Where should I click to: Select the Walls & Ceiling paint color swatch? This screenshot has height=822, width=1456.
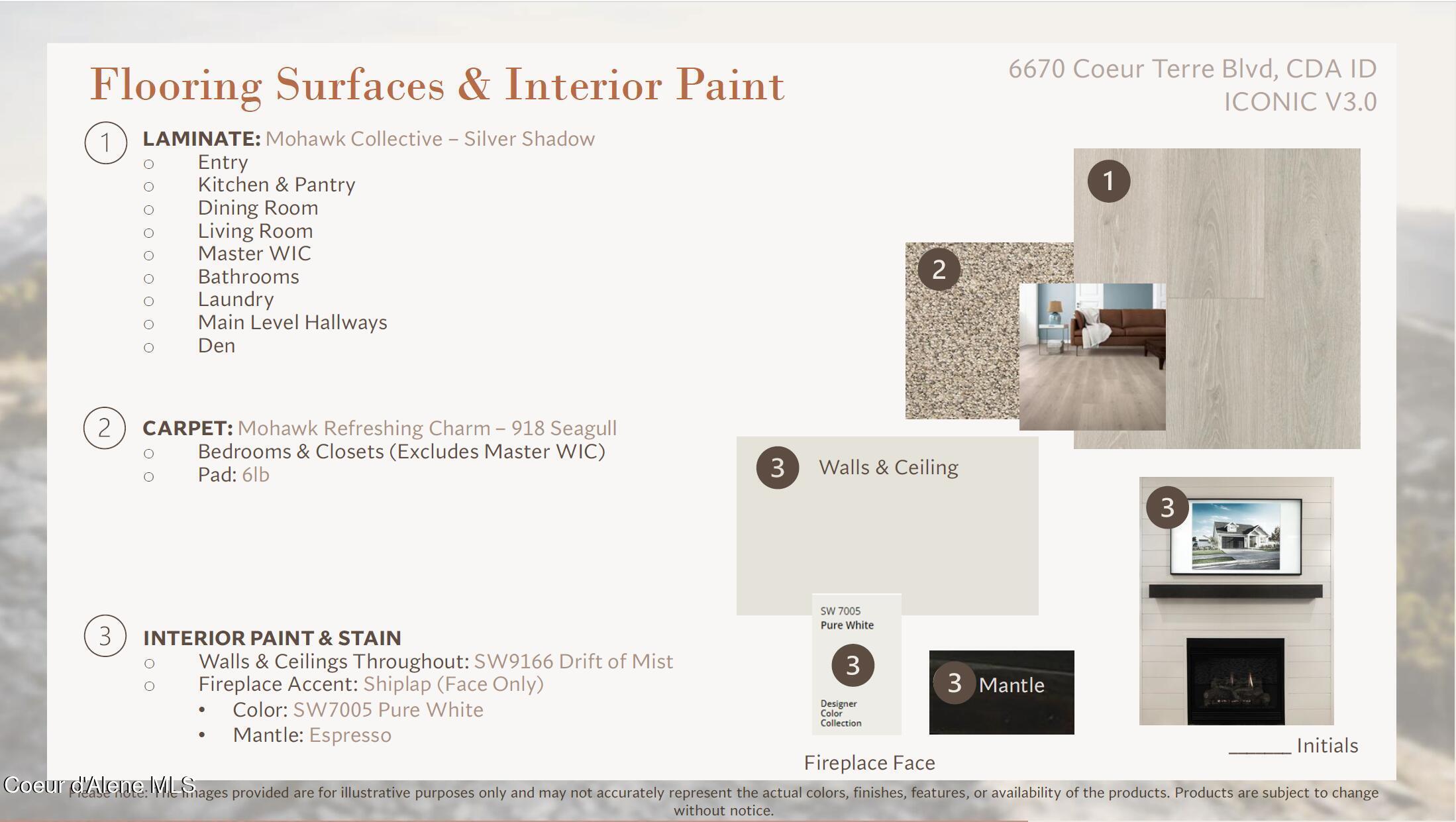(x=887, y=525)
